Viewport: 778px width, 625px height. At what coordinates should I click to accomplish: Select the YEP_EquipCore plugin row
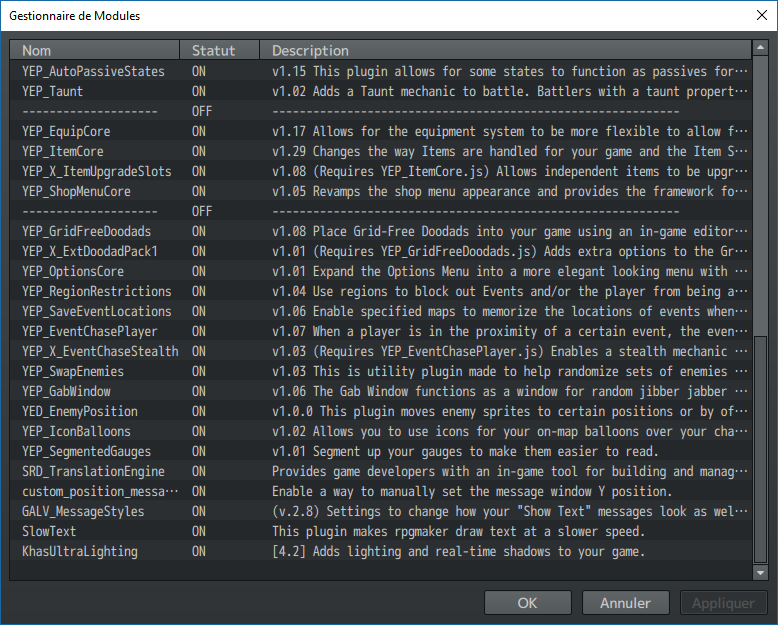click(x=381, y=131)
